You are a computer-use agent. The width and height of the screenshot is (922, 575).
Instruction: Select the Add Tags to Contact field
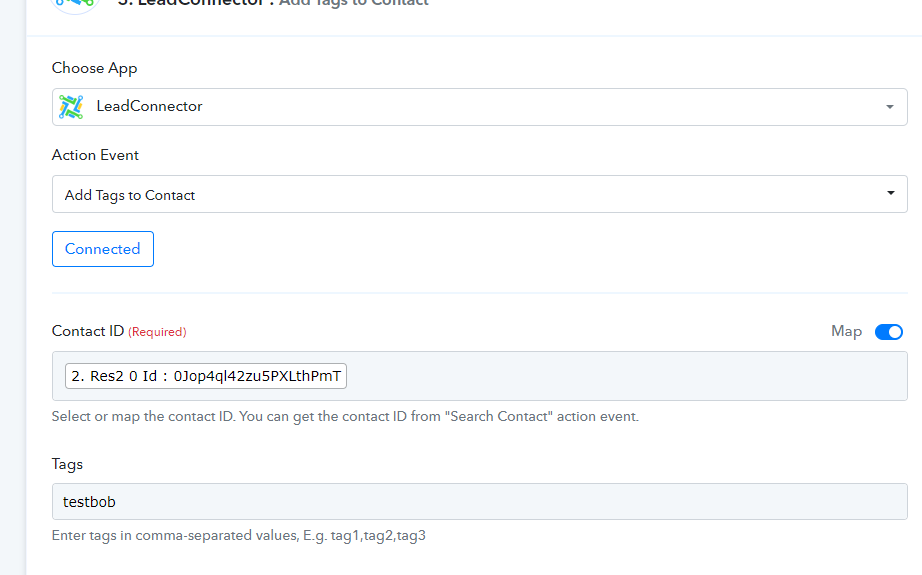pyautogui.click(x=480, y=194)
